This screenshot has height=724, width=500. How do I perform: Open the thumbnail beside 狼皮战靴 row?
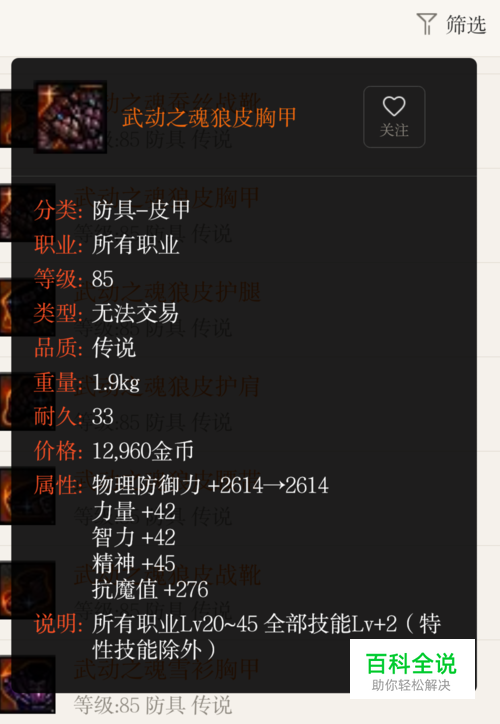click(x=6, y=590)
